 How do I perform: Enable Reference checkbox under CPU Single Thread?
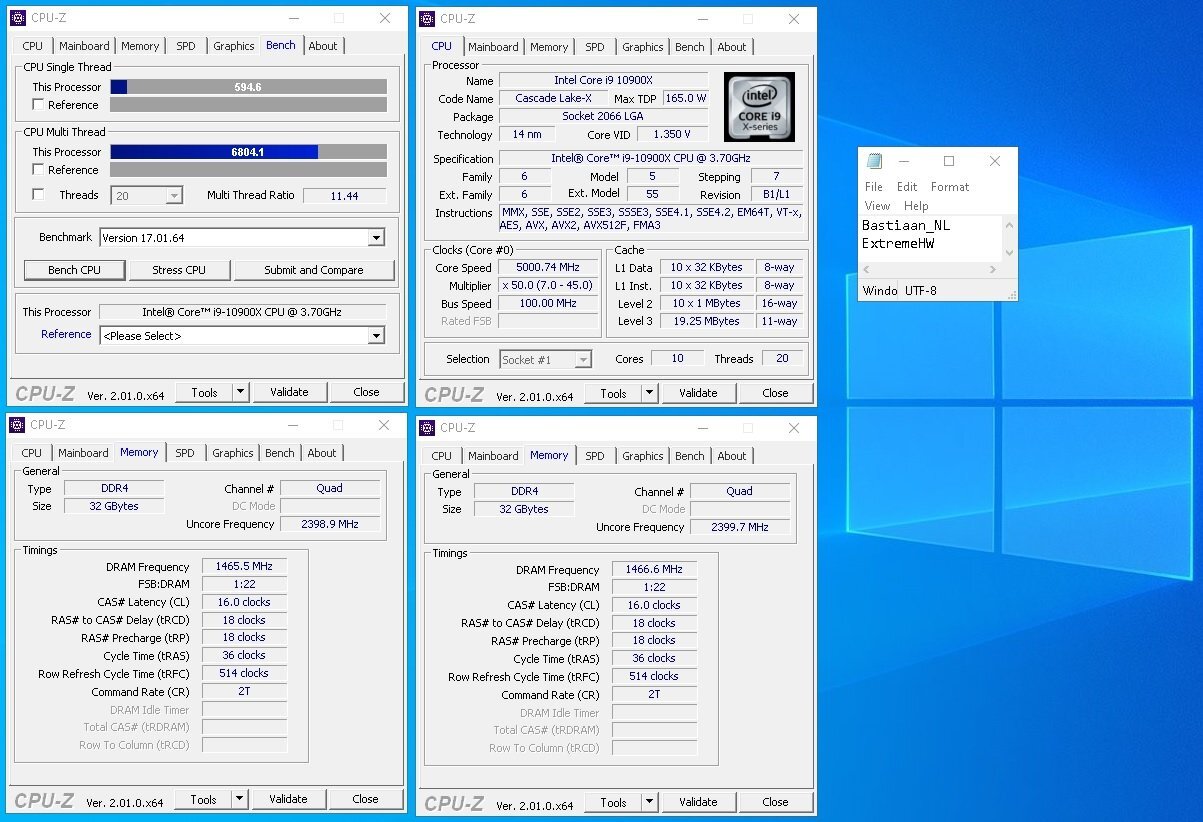(x=38, y=105)
